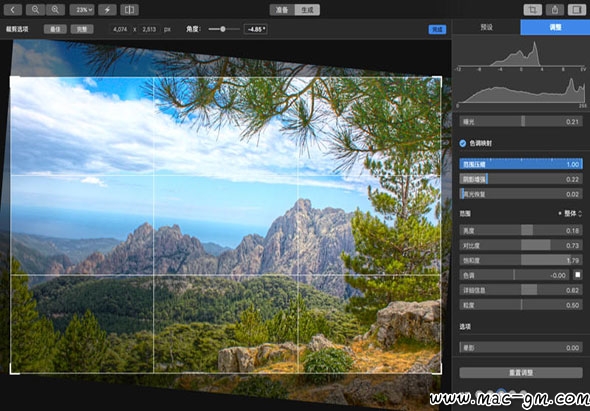The width and height of the screenshot is (590, 411).
Task: Adjust the 粒度 granularity slider 0.50
Action: pos(521,305)
